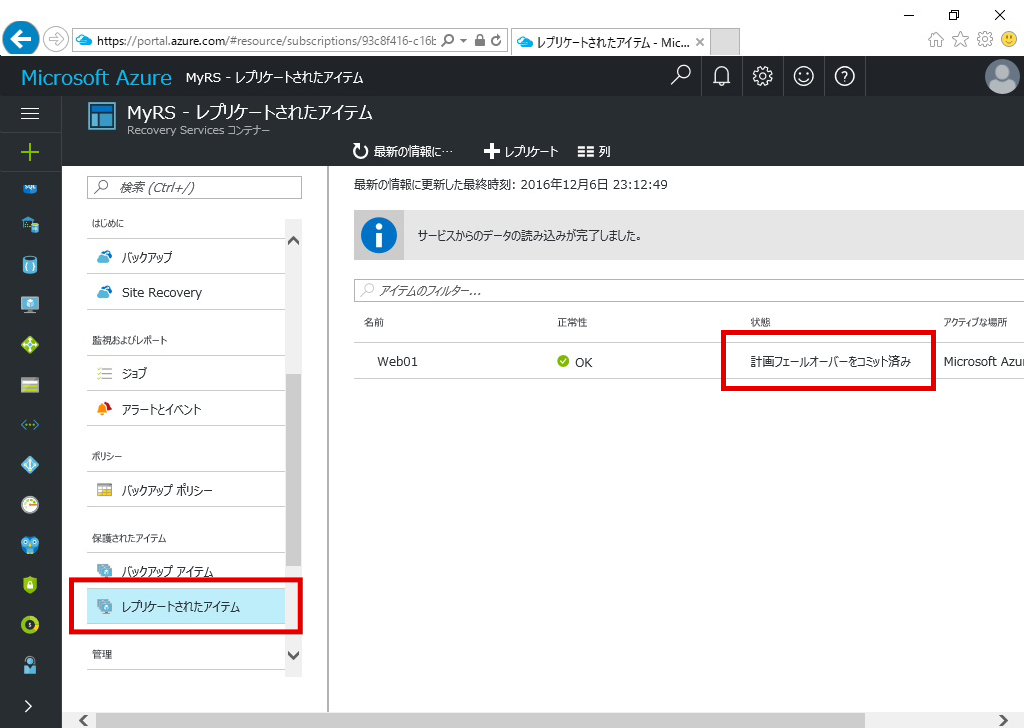The width and height of the screenshot is (1024, 728).
Task: Open a new blank browser tab
Action: coord(724,42)
